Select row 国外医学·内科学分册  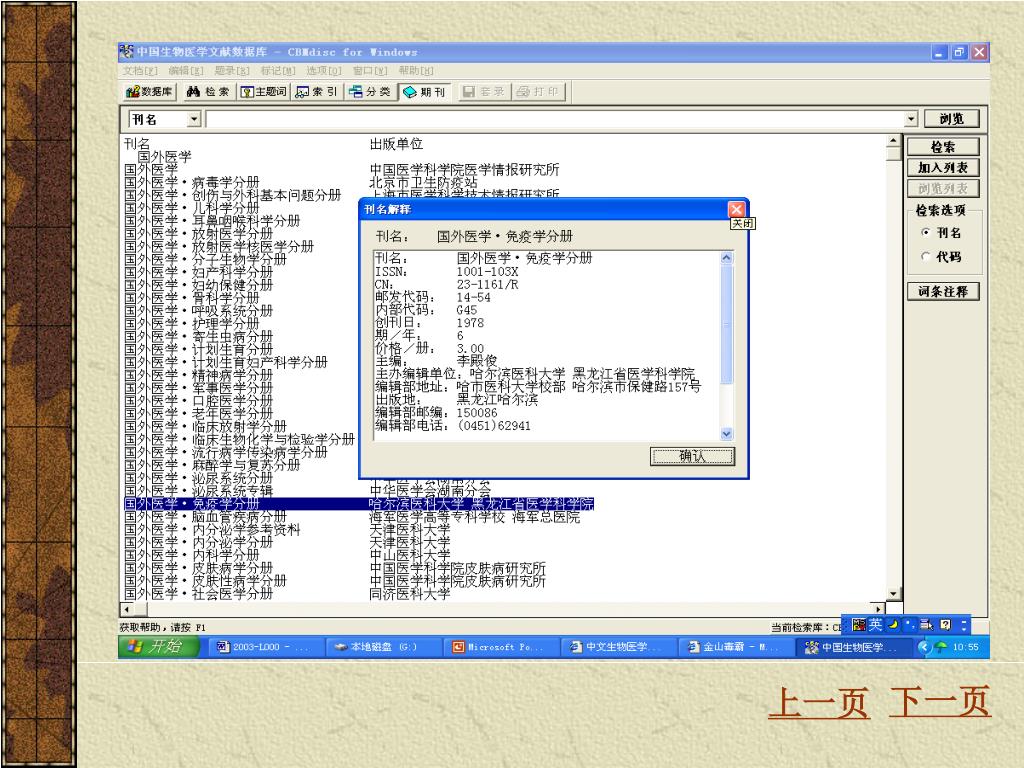(x=192, y=555)
